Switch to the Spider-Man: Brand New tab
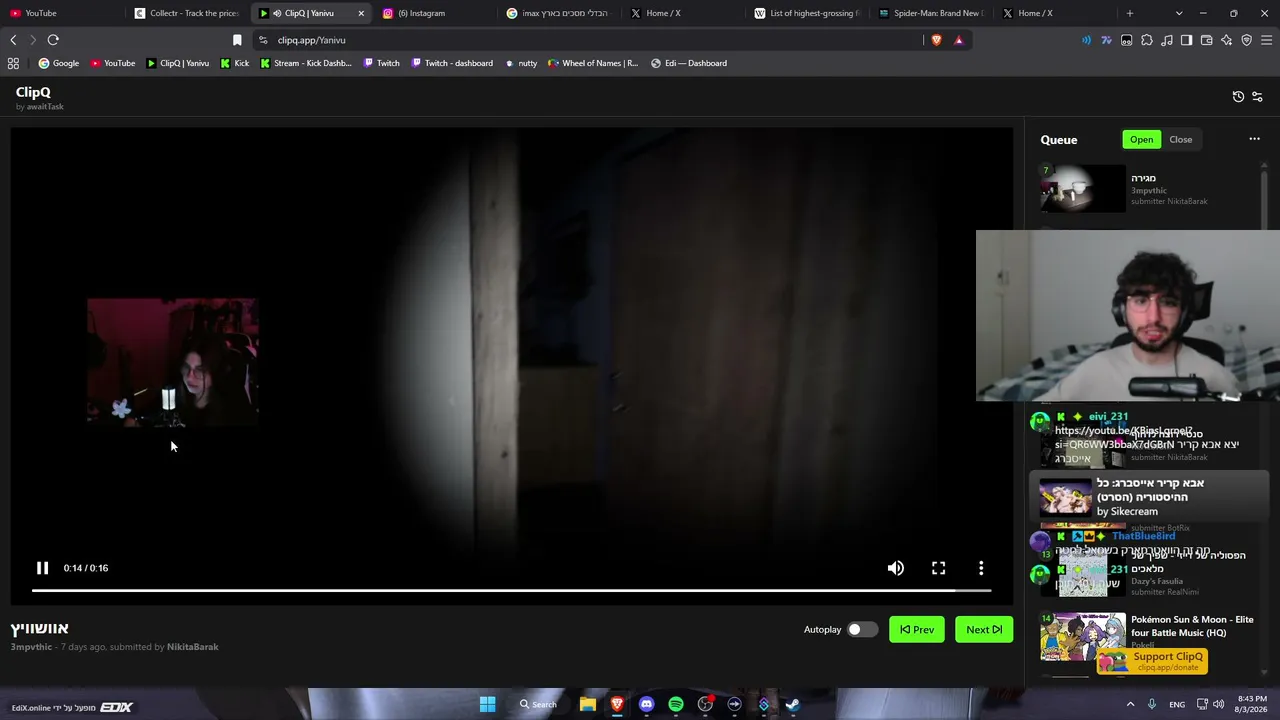The image size is (1280, 720). coord(932,13)
